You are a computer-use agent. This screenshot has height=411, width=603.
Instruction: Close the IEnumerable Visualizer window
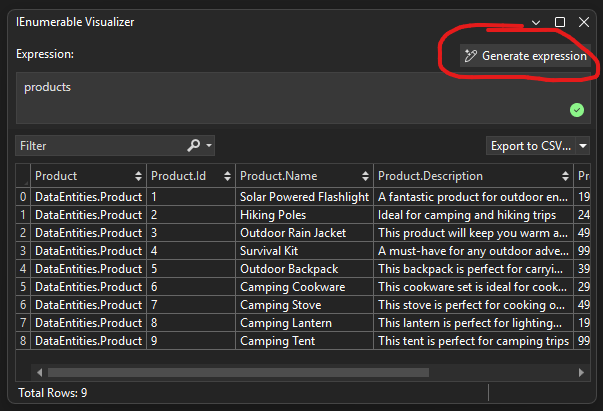584,22
